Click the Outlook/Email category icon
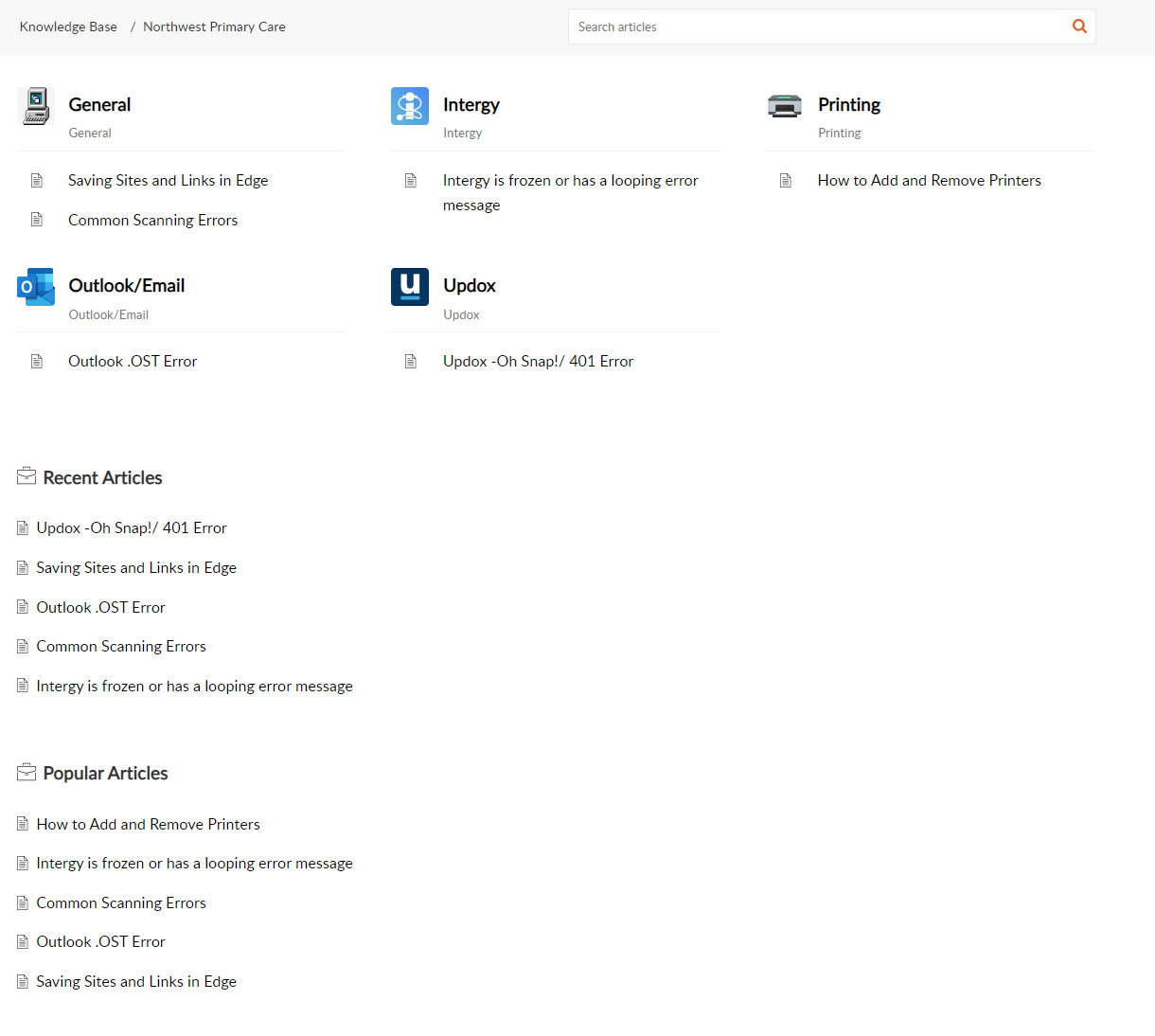Screen dimensions: 1155x1036 (36, 287)
